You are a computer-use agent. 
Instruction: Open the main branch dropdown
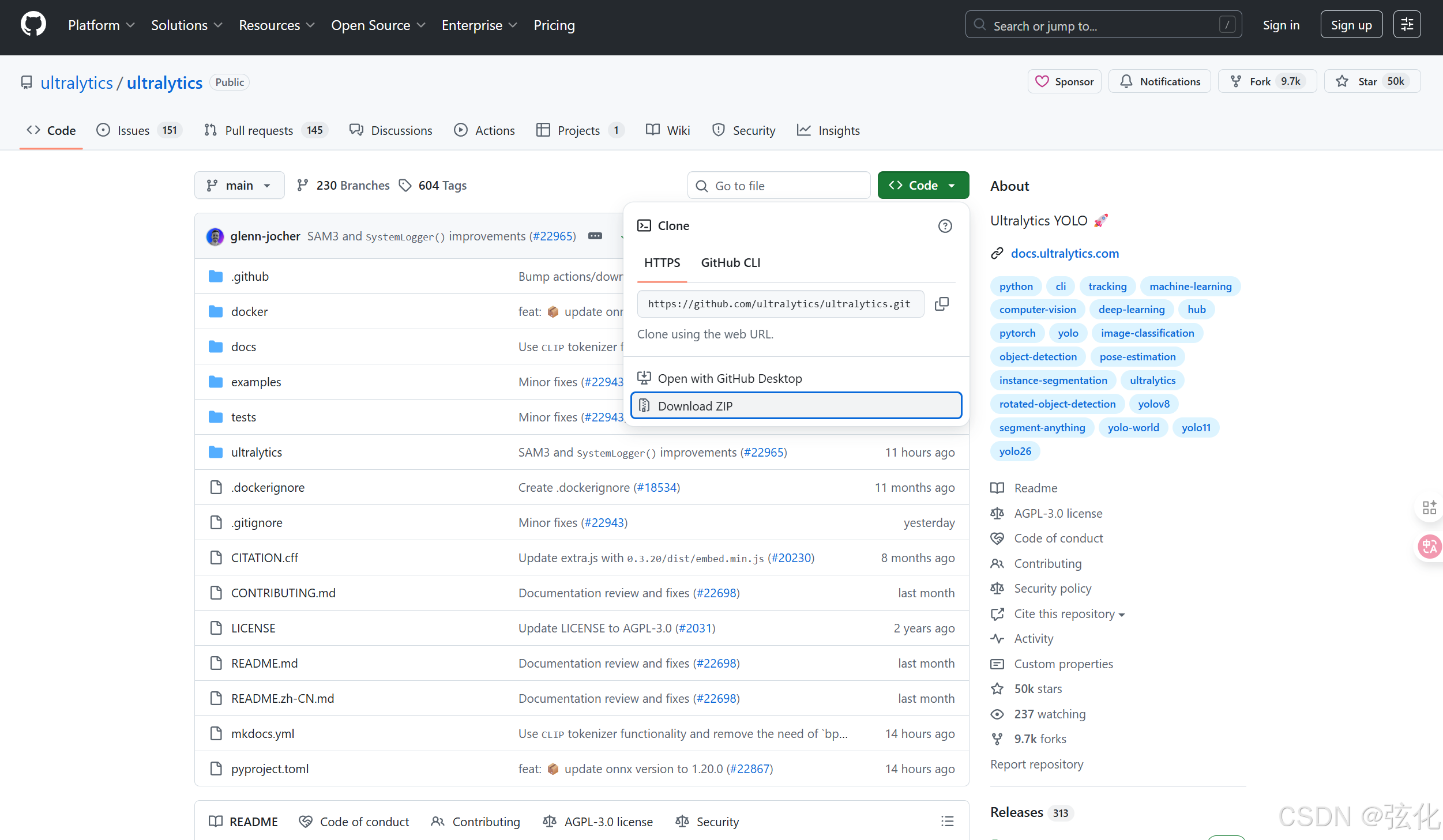tap(239, 186)
